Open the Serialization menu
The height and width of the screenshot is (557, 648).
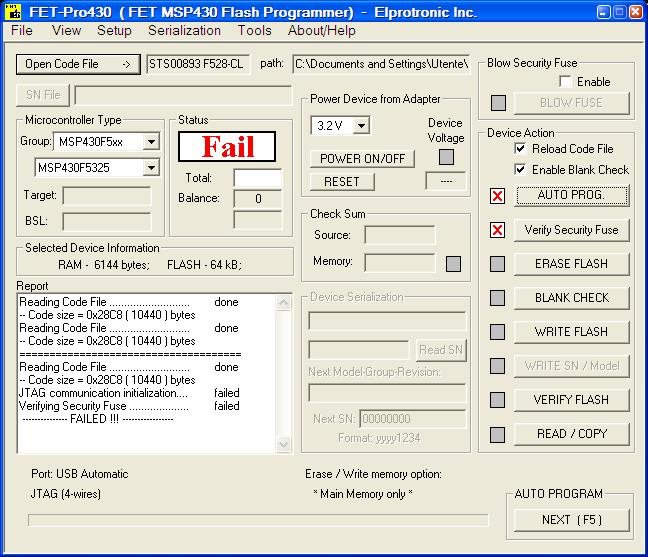coord(184,31)
